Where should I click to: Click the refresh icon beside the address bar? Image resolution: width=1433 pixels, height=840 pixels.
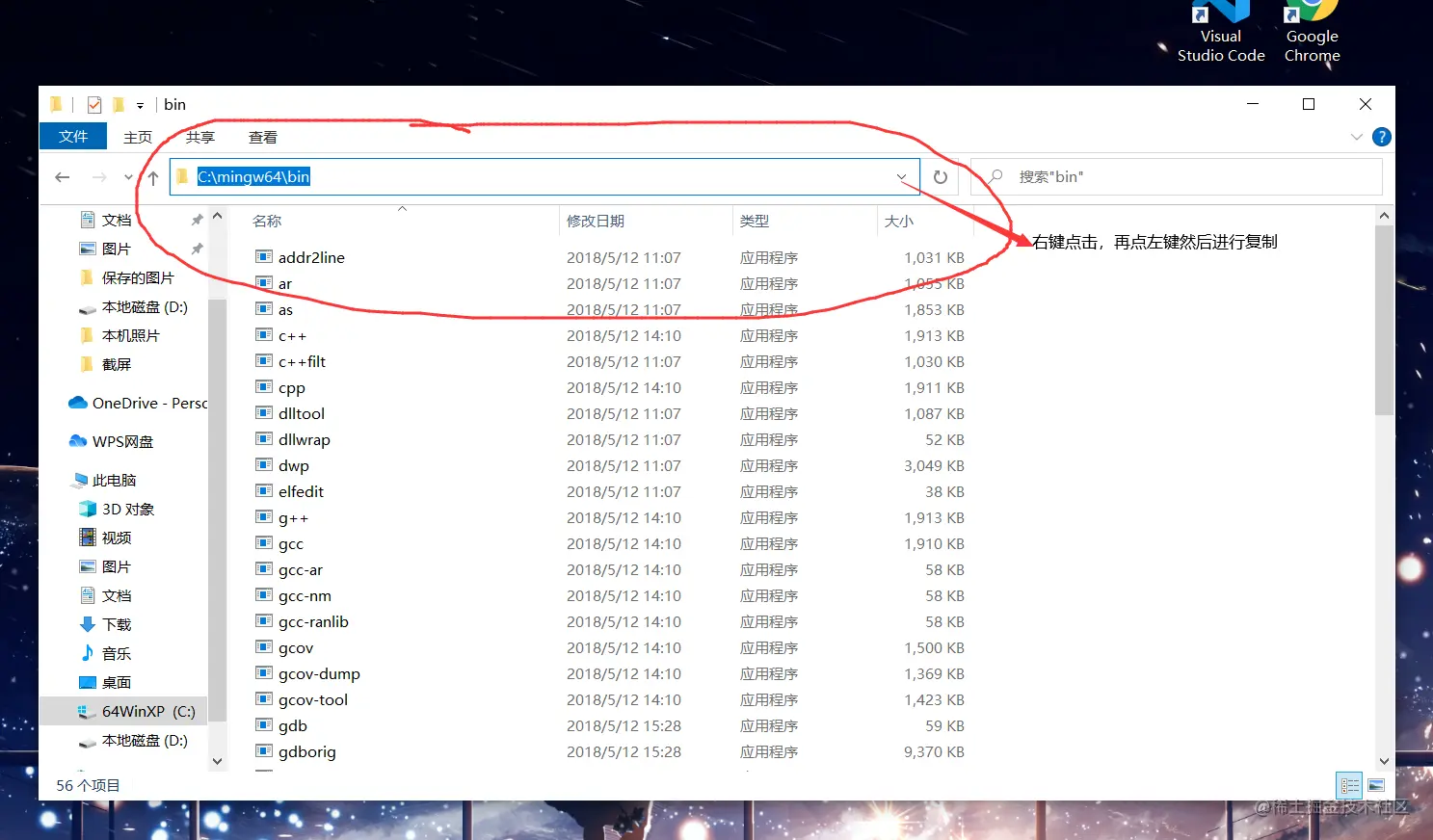click(941, 177)
